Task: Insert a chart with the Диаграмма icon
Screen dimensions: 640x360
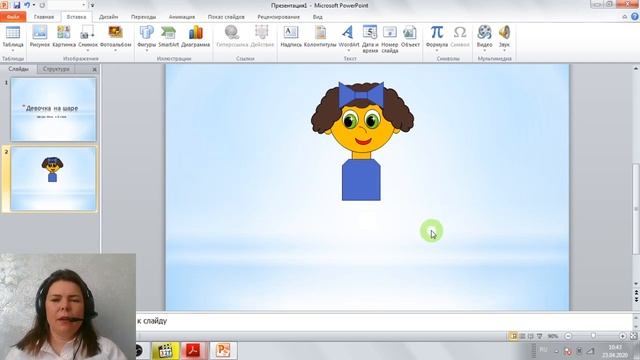Action: click(x=196, y=33)
